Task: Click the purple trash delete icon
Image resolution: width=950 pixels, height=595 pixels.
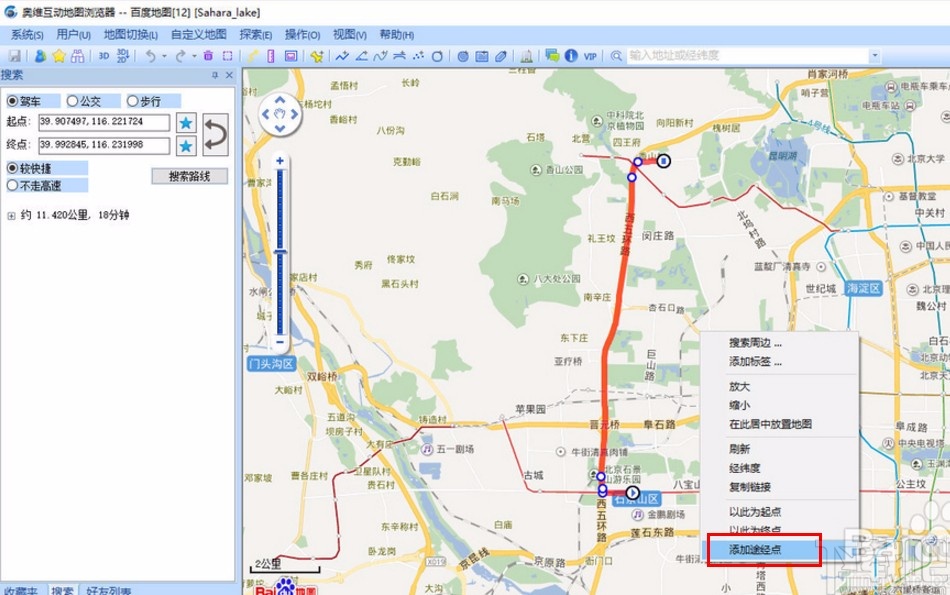Action: tap(208, 56)
